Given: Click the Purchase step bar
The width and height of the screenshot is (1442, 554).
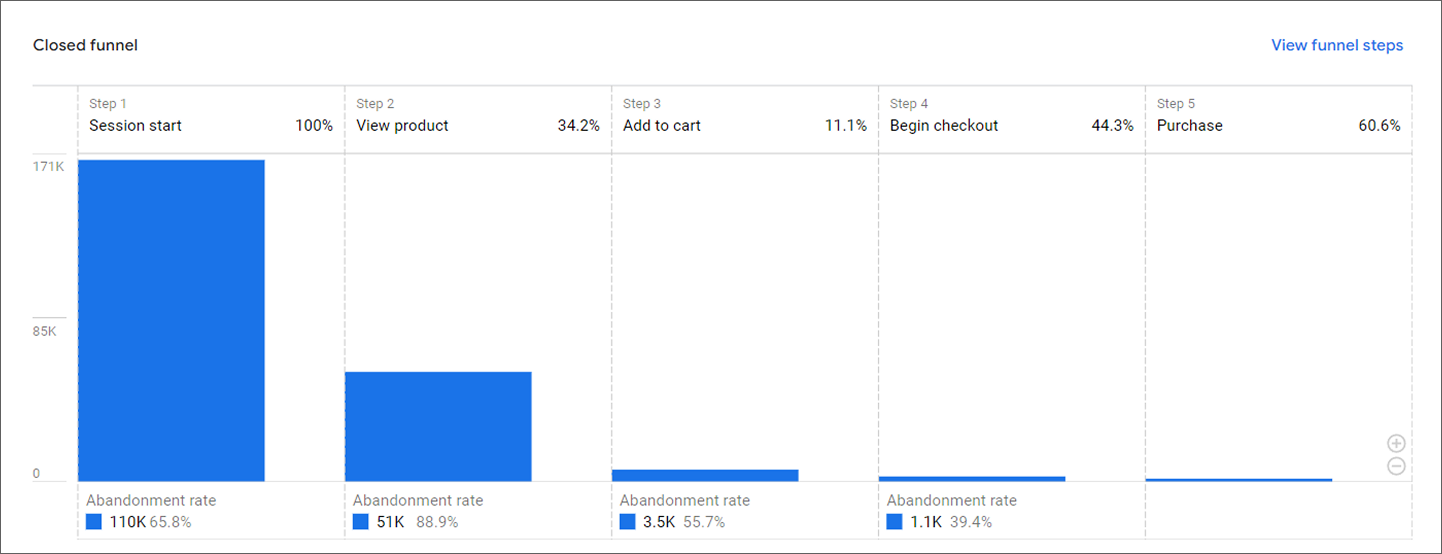Looking at the screenshot, I should pos(1239,480).
